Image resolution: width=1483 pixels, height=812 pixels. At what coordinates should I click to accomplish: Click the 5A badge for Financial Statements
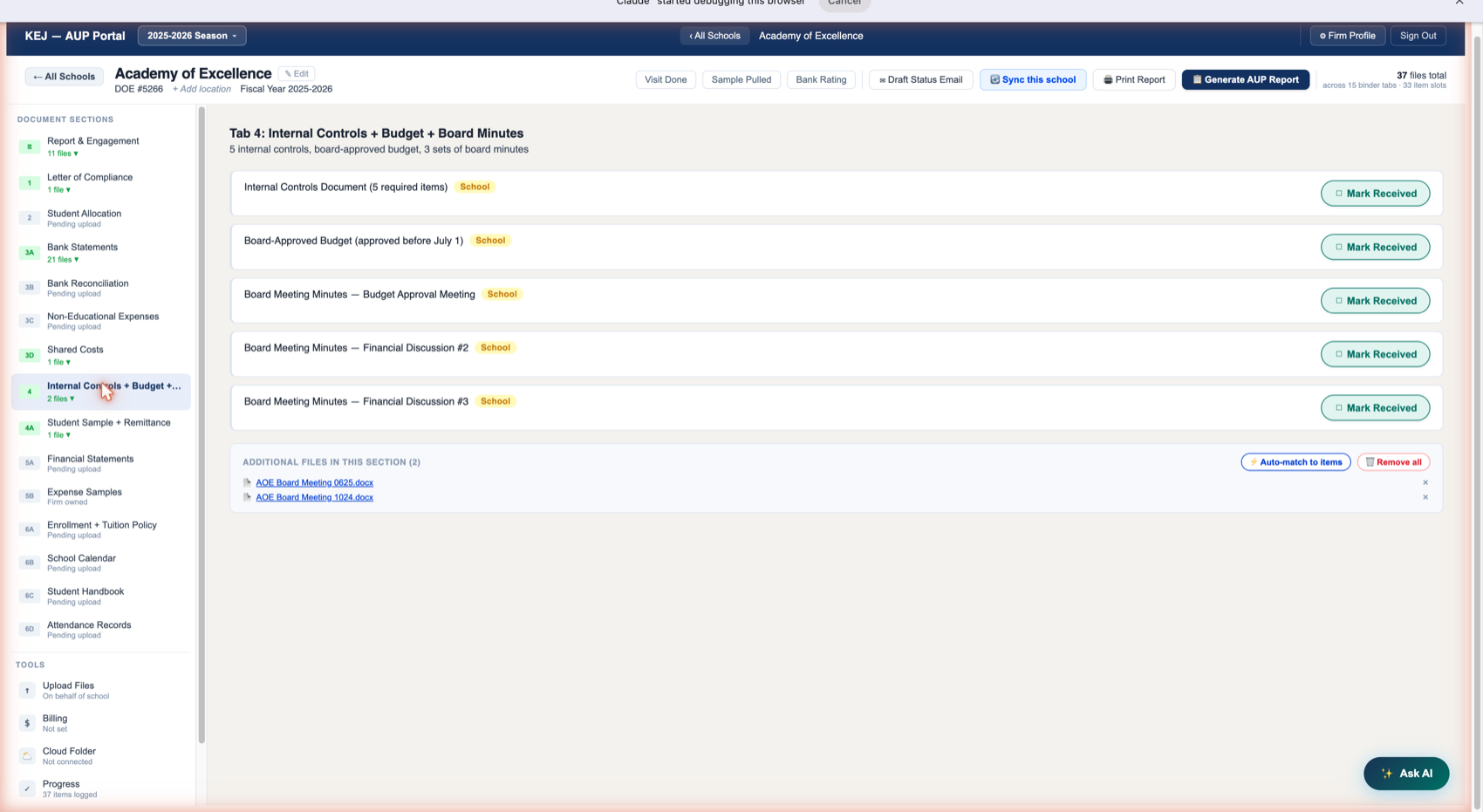(29, 463)
